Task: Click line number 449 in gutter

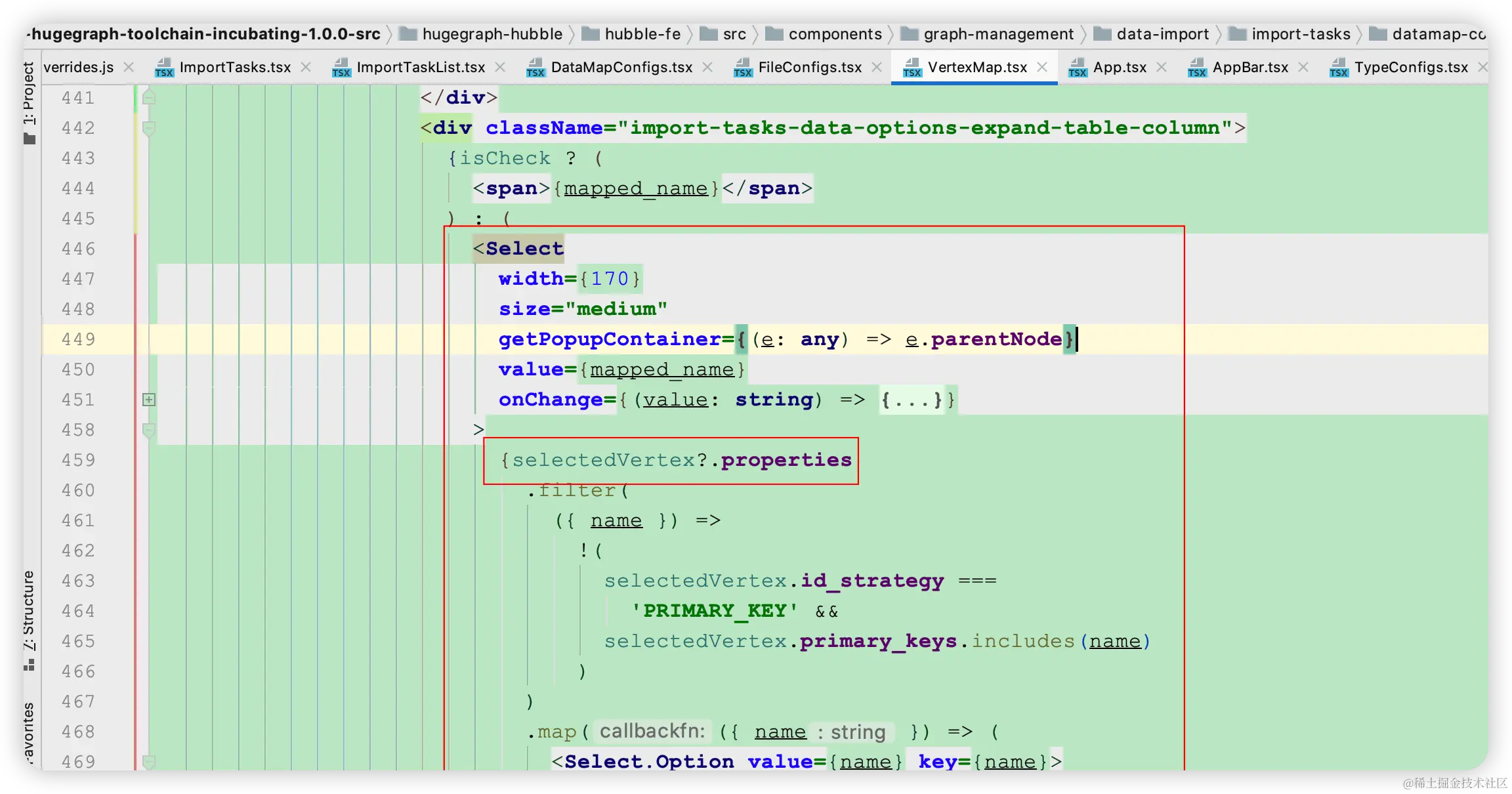Action: click(79, 339)
